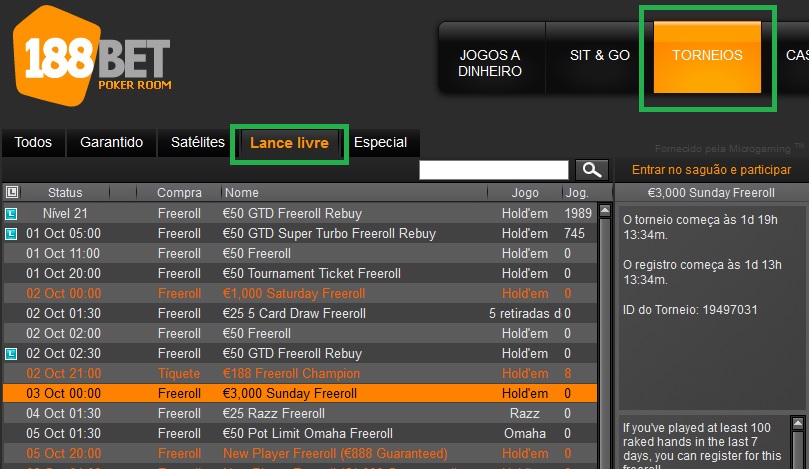Click the late-registration icon in the Status header

(x=12, y=192)
